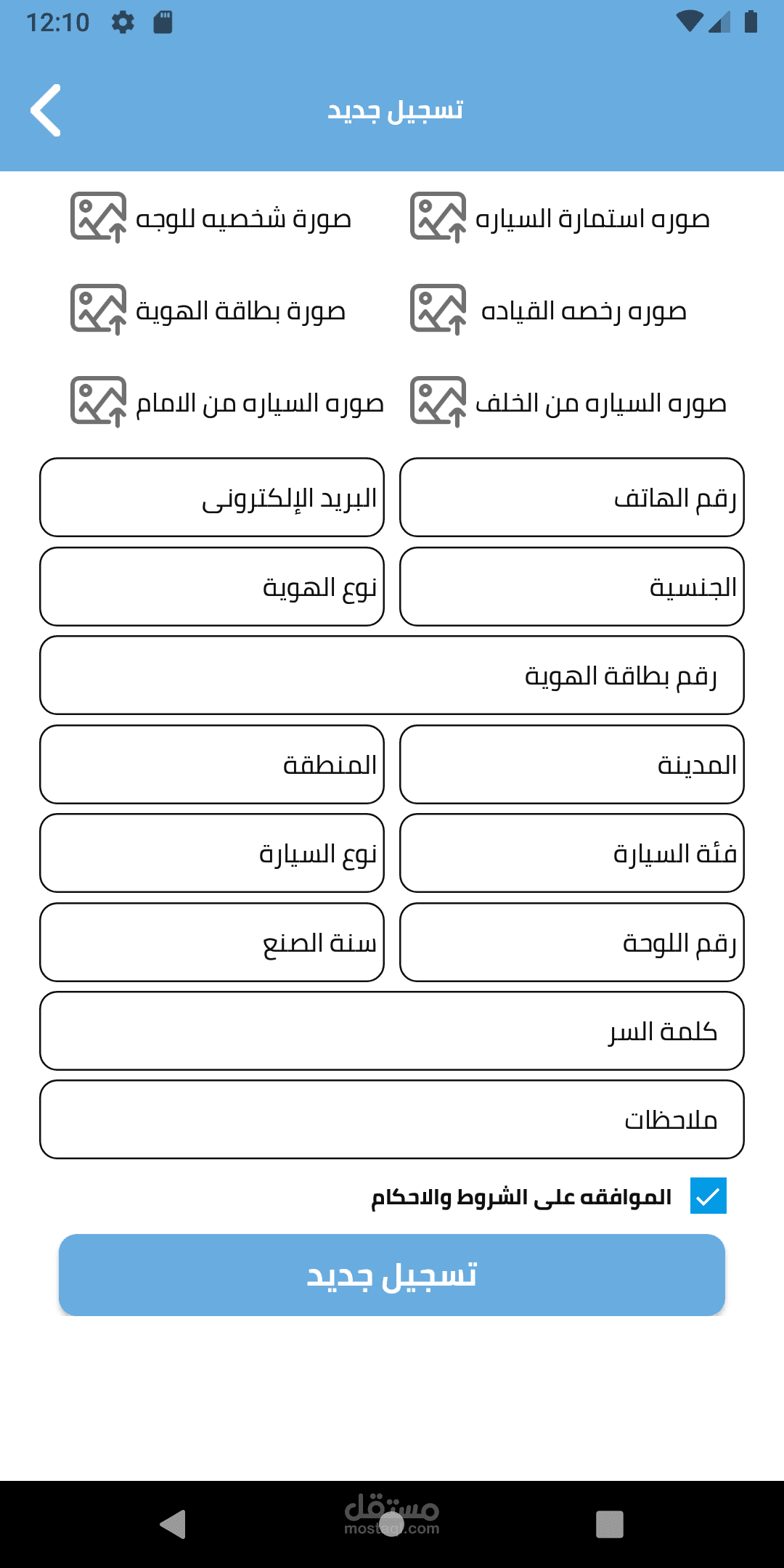Viewport: 784px width, 1568px height.
Task: Upload driving license image icon
Action: pos(438,309)
